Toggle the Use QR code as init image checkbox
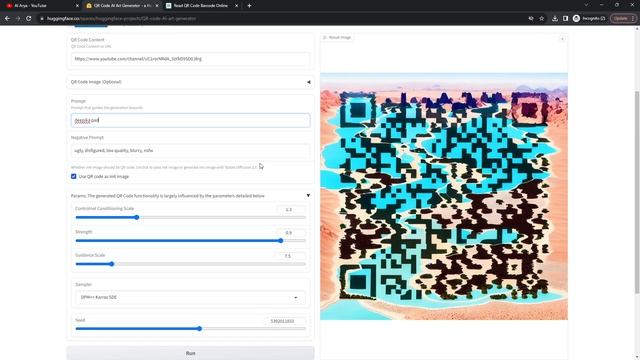This screenshot has width=640, height=360. [x=73, y=176]
